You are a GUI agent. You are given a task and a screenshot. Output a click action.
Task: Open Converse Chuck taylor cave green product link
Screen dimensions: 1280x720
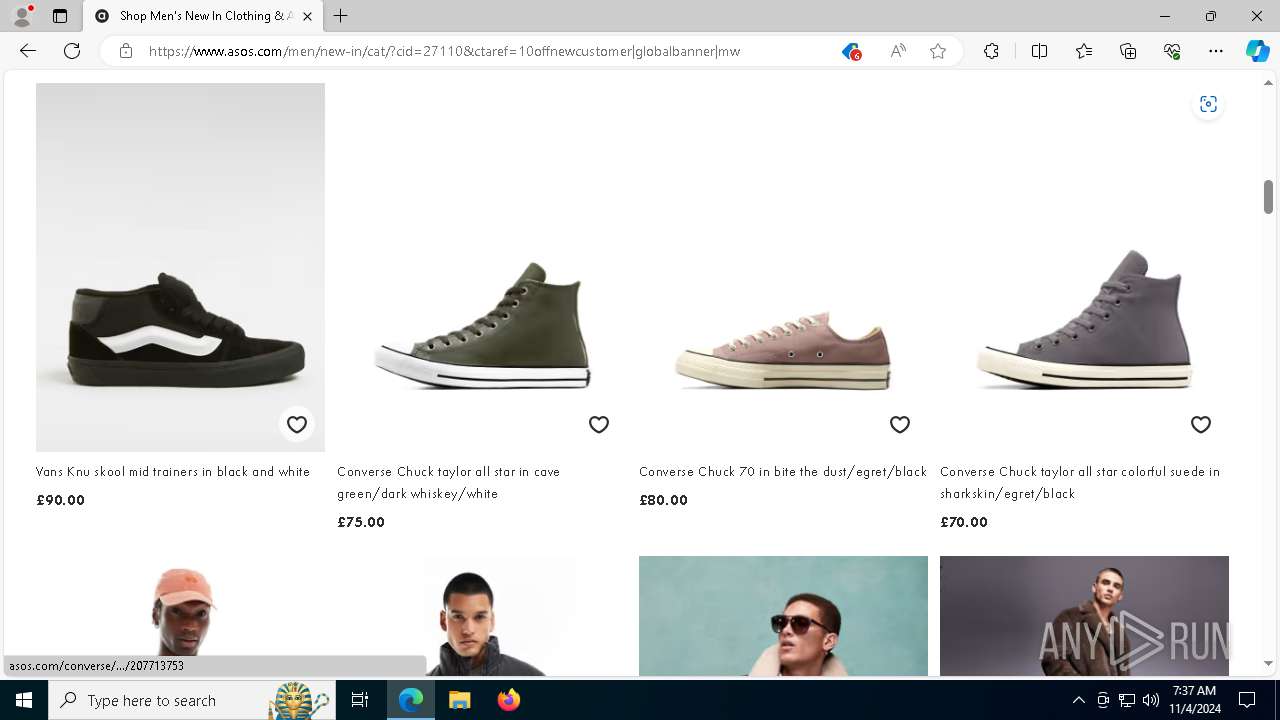(448, 483)
